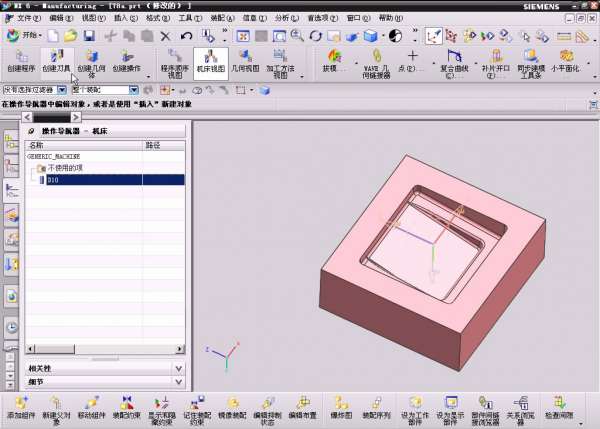
Task: Click the Zoom magnifier icon
Action: [297, 36]
